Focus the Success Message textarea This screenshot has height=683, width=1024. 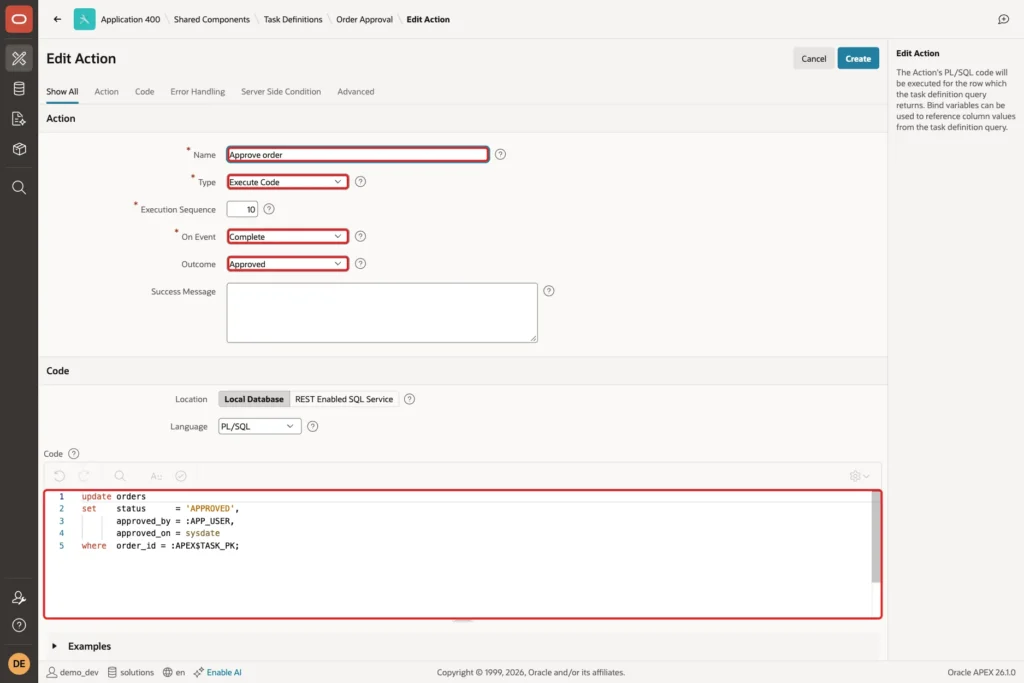382,313
